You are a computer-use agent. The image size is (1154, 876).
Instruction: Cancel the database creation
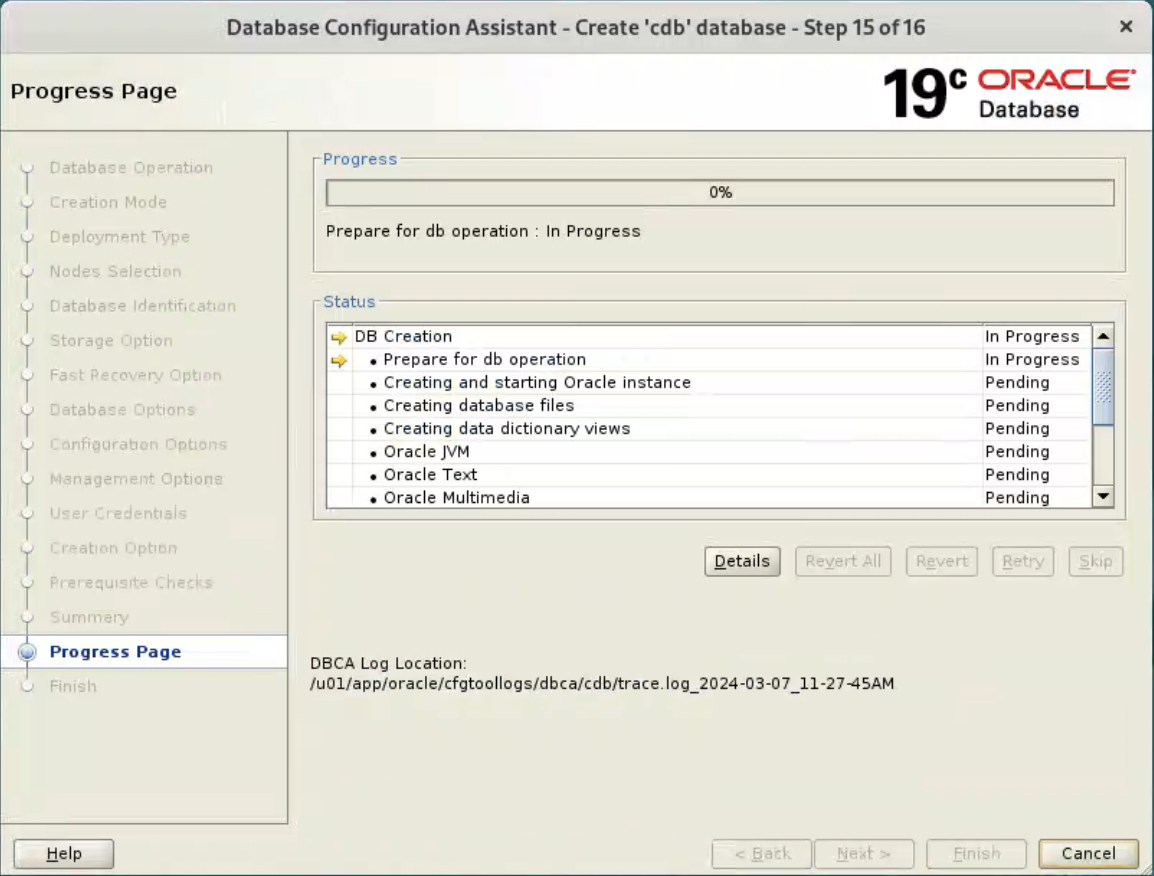point(1088,854)
